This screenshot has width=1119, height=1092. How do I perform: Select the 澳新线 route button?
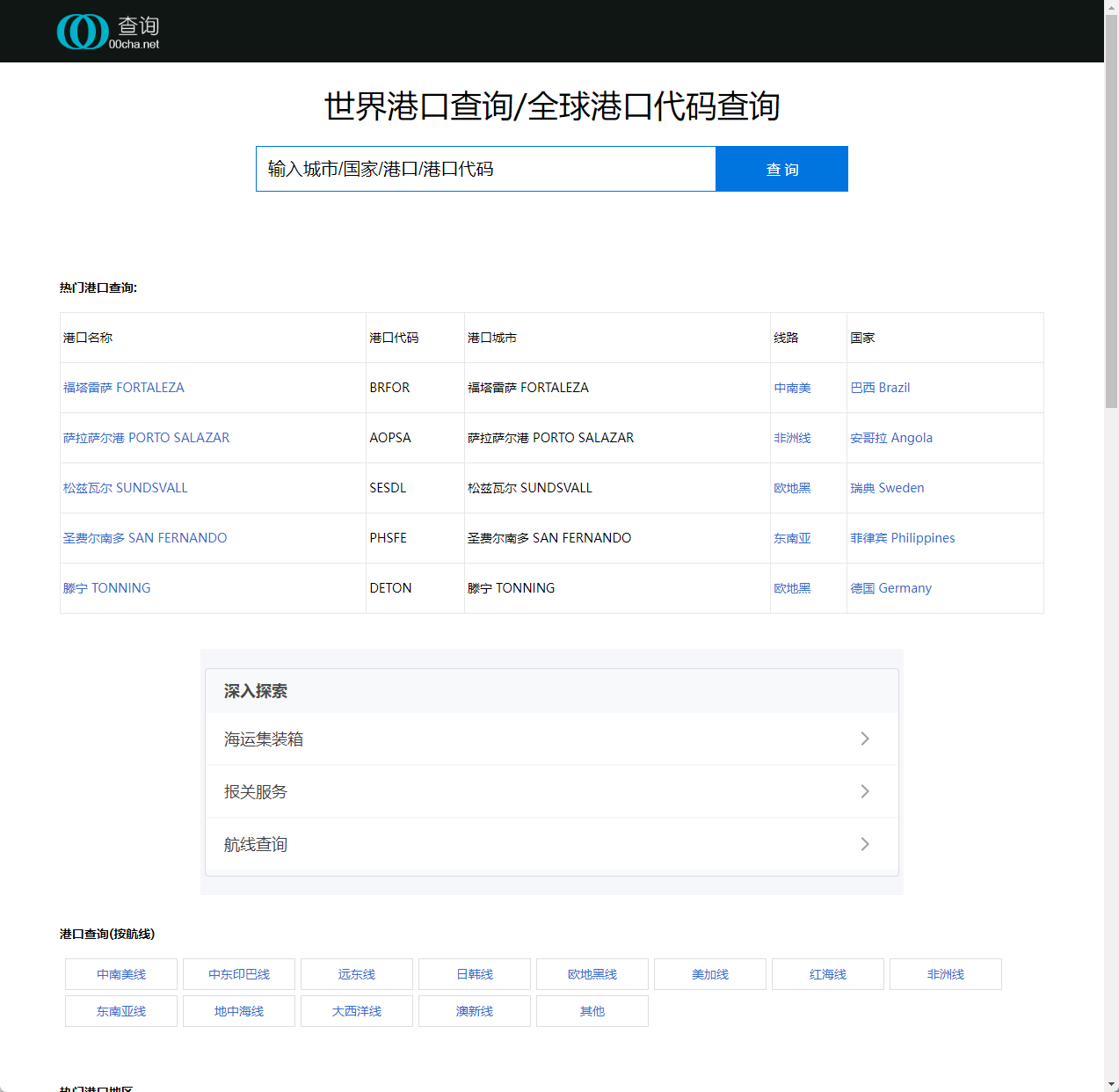coord(474,1010)
